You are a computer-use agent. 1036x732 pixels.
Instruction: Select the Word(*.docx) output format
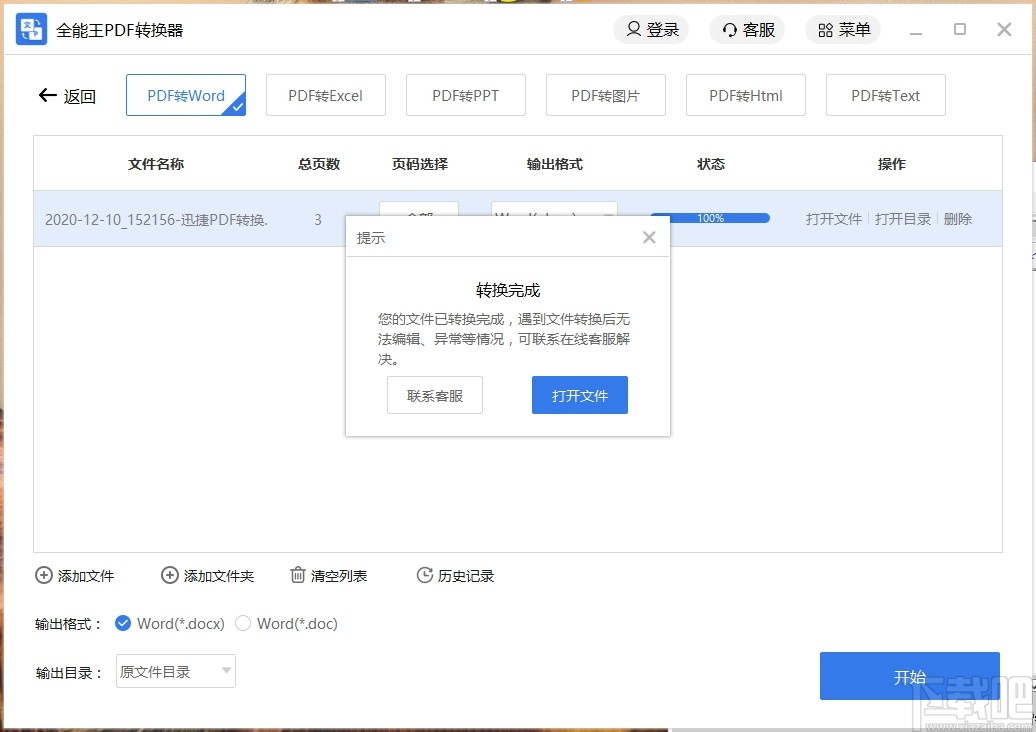(x=123, y=623)
